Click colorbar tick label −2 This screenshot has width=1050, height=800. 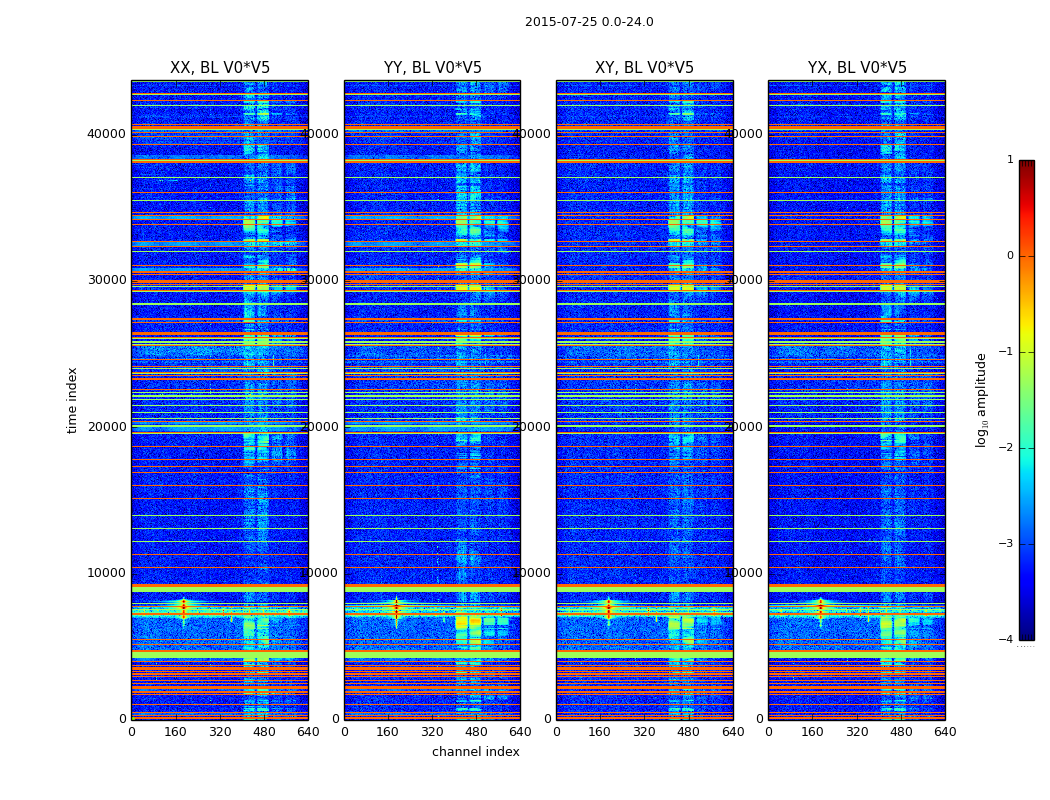[x=1006, y=447]
